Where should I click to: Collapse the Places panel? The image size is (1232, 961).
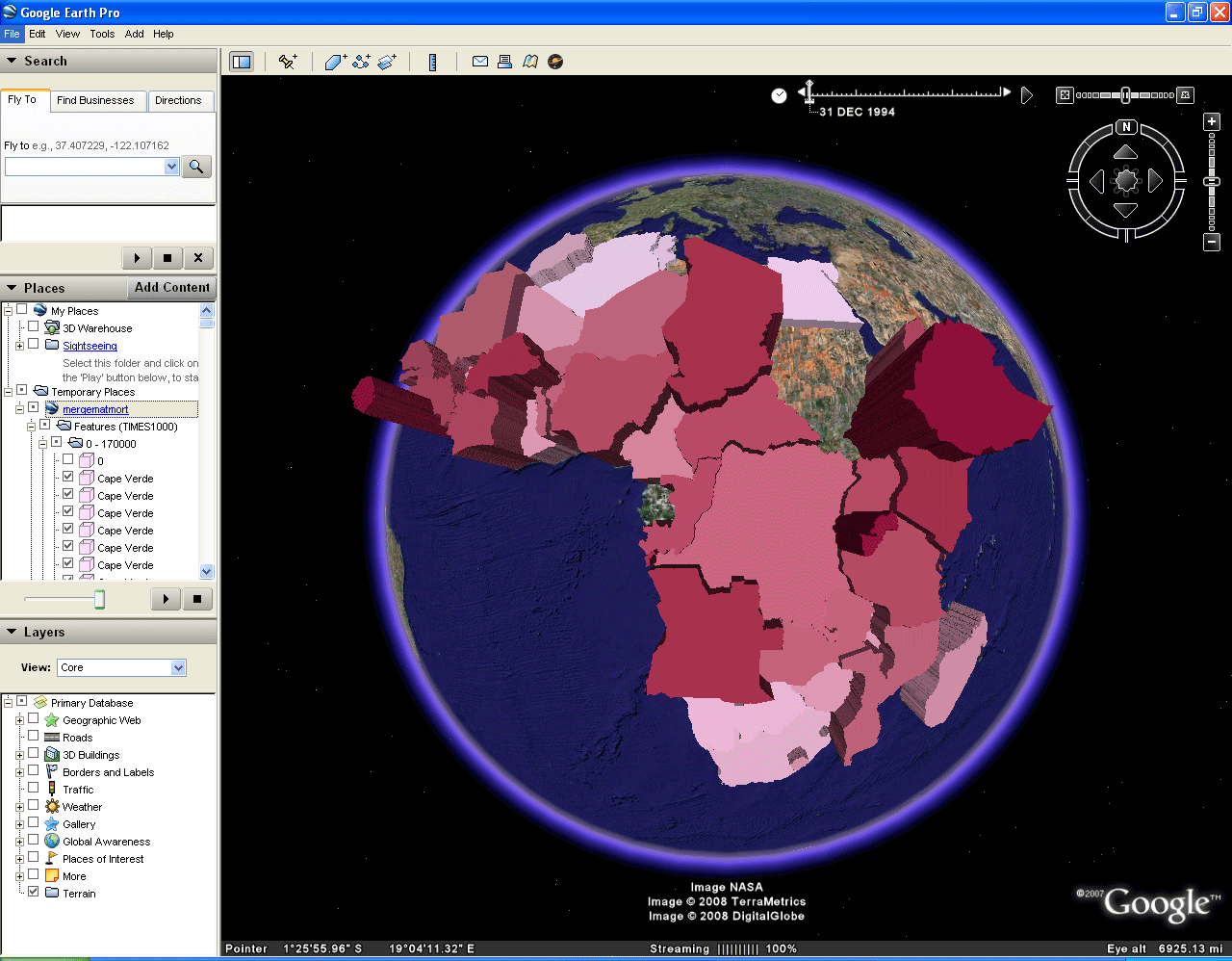(12, 288)
